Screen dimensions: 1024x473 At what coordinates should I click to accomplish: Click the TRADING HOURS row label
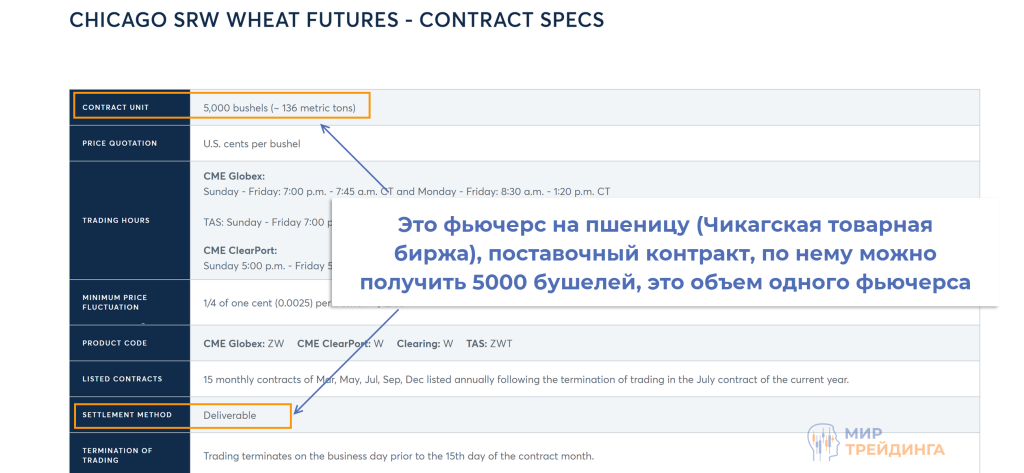(115, 220)
